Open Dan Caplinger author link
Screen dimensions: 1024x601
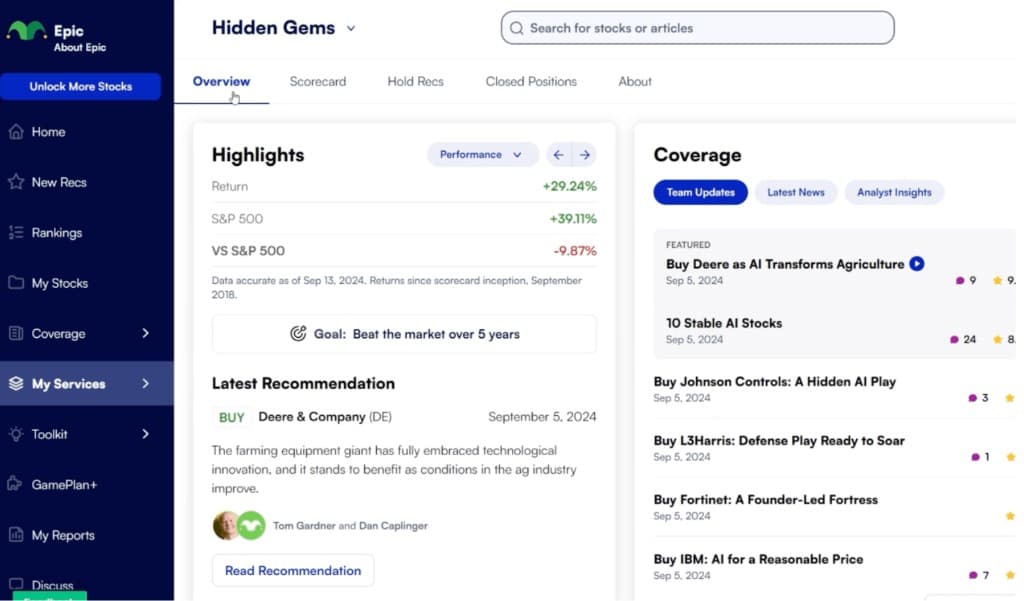pos(393,526)
